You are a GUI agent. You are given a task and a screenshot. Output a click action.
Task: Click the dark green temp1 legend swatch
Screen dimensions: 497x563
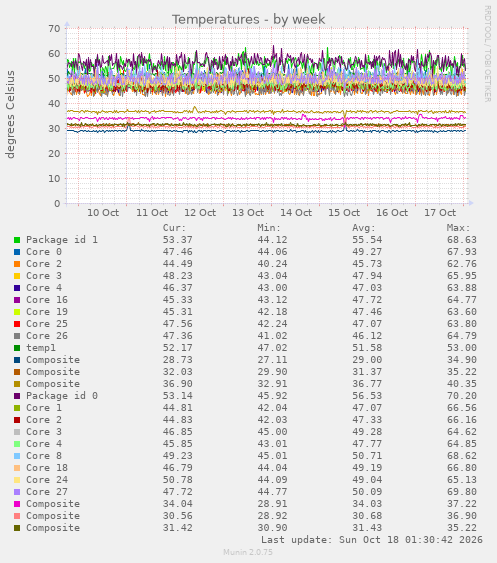tap(17, 348)
